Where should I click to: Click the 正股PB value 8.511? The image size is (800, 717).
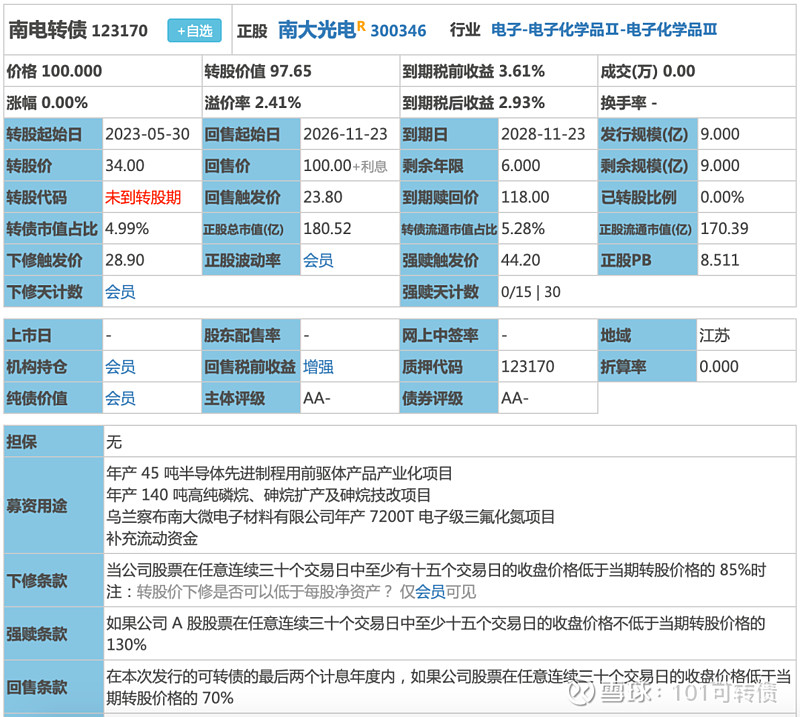tap(719, 260)
